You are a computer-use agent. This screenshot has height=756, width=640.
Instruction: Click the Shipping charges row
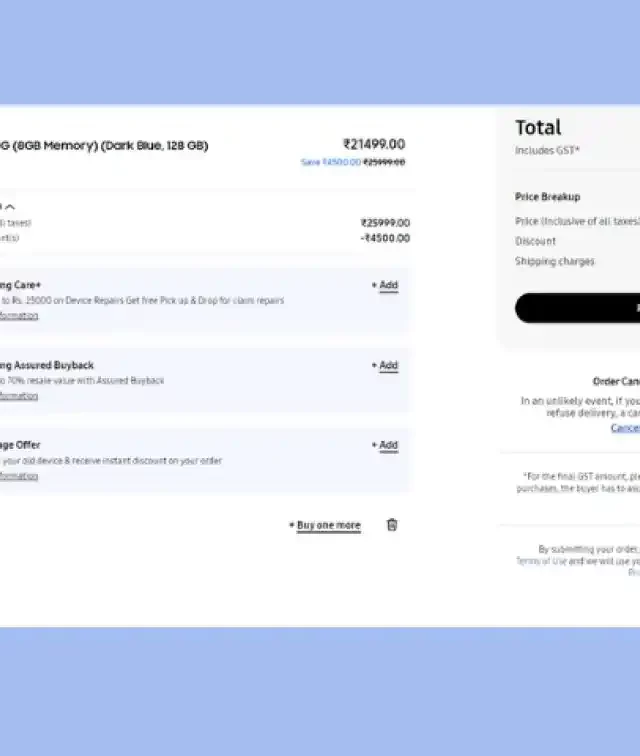tap(577, 261)
